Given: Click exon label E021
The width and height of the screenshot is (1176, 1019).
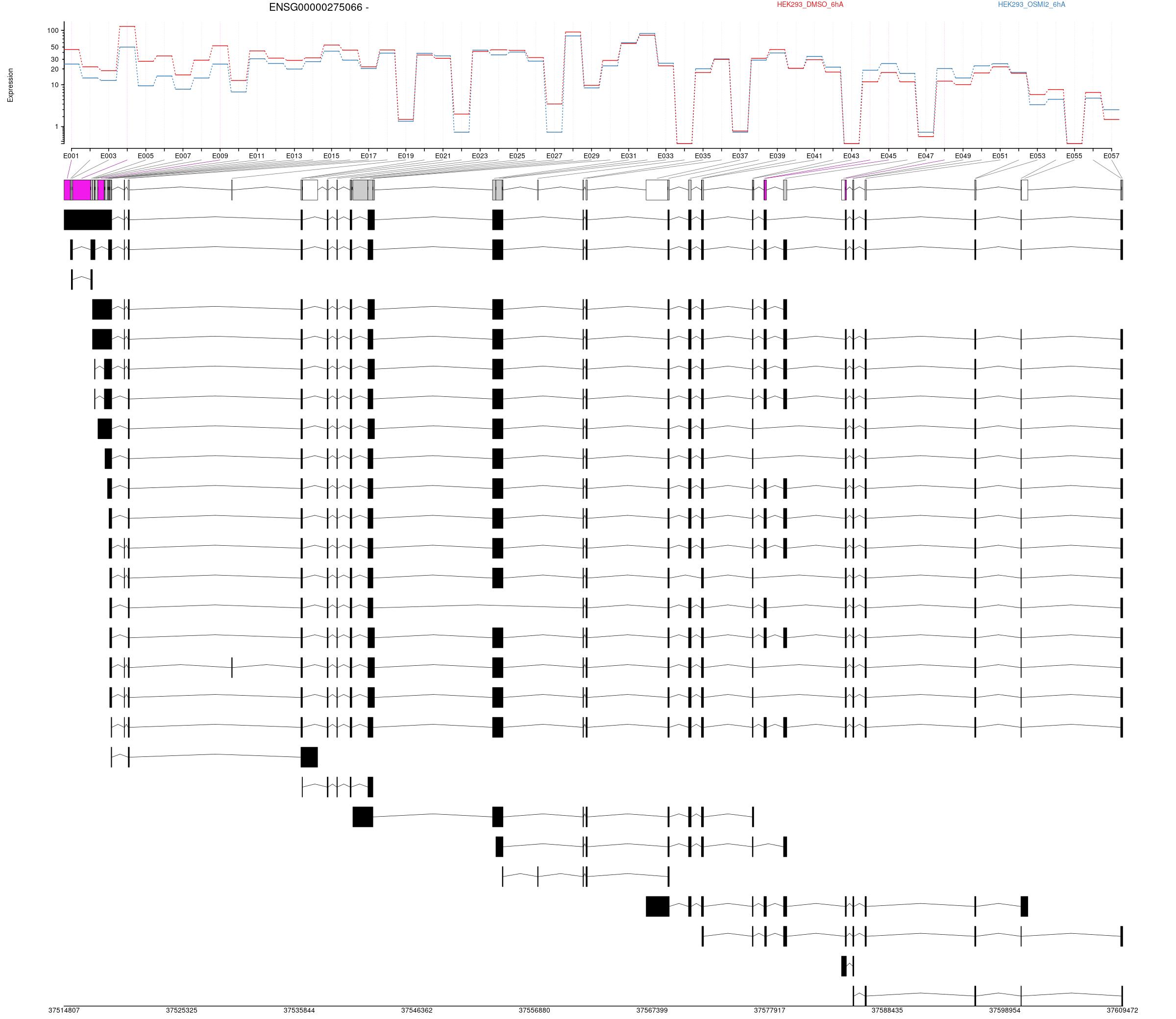Looking at the screenshot, I should [443, 156].
